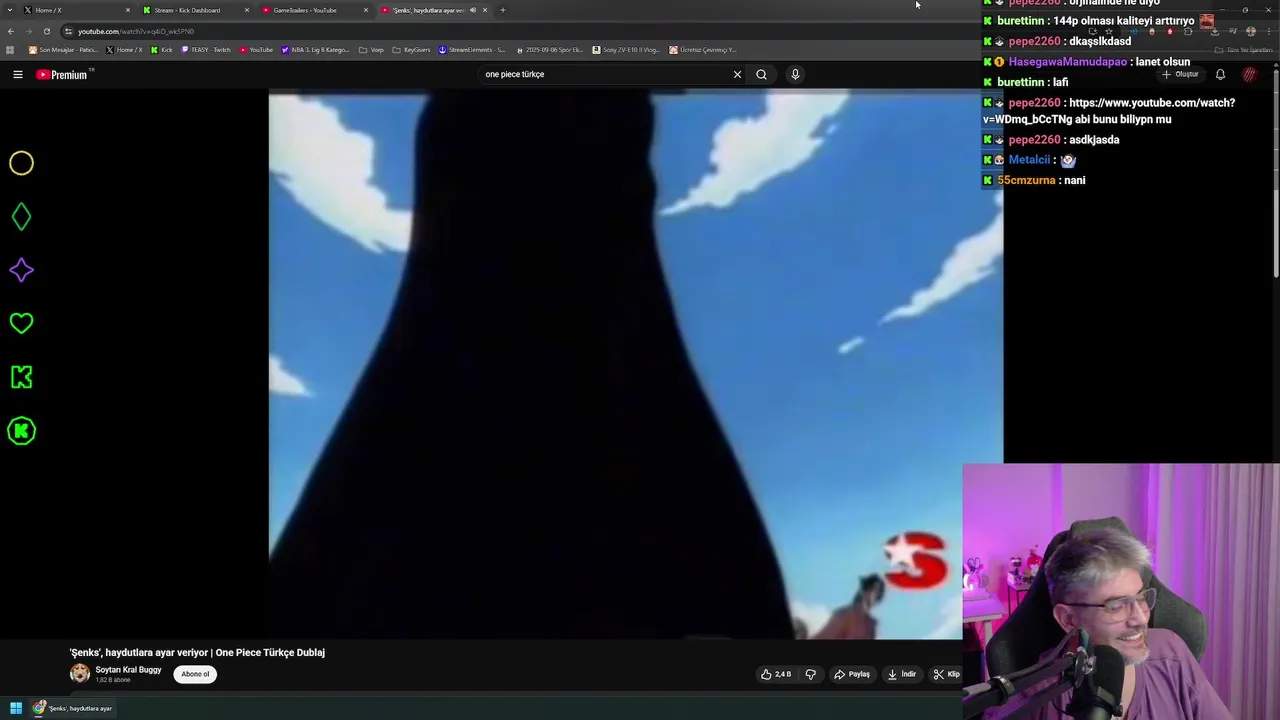Screen dimensions: 1280x720
Task: Reload the current page
Action: click(46, 31)
